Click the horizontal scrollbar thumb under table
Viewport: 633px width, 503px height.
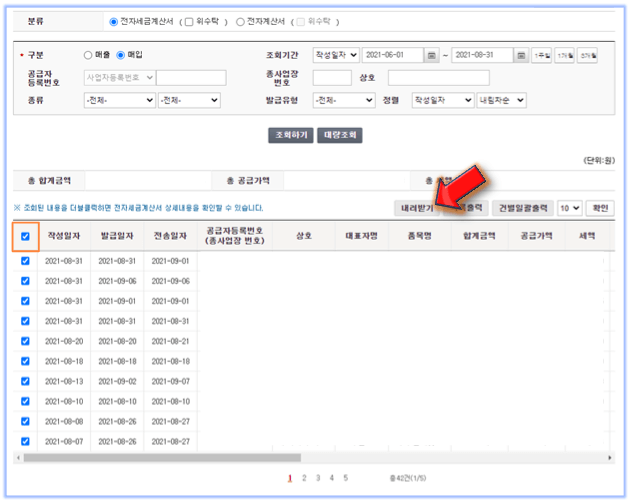pyautogui.click(x=162, y=458)
